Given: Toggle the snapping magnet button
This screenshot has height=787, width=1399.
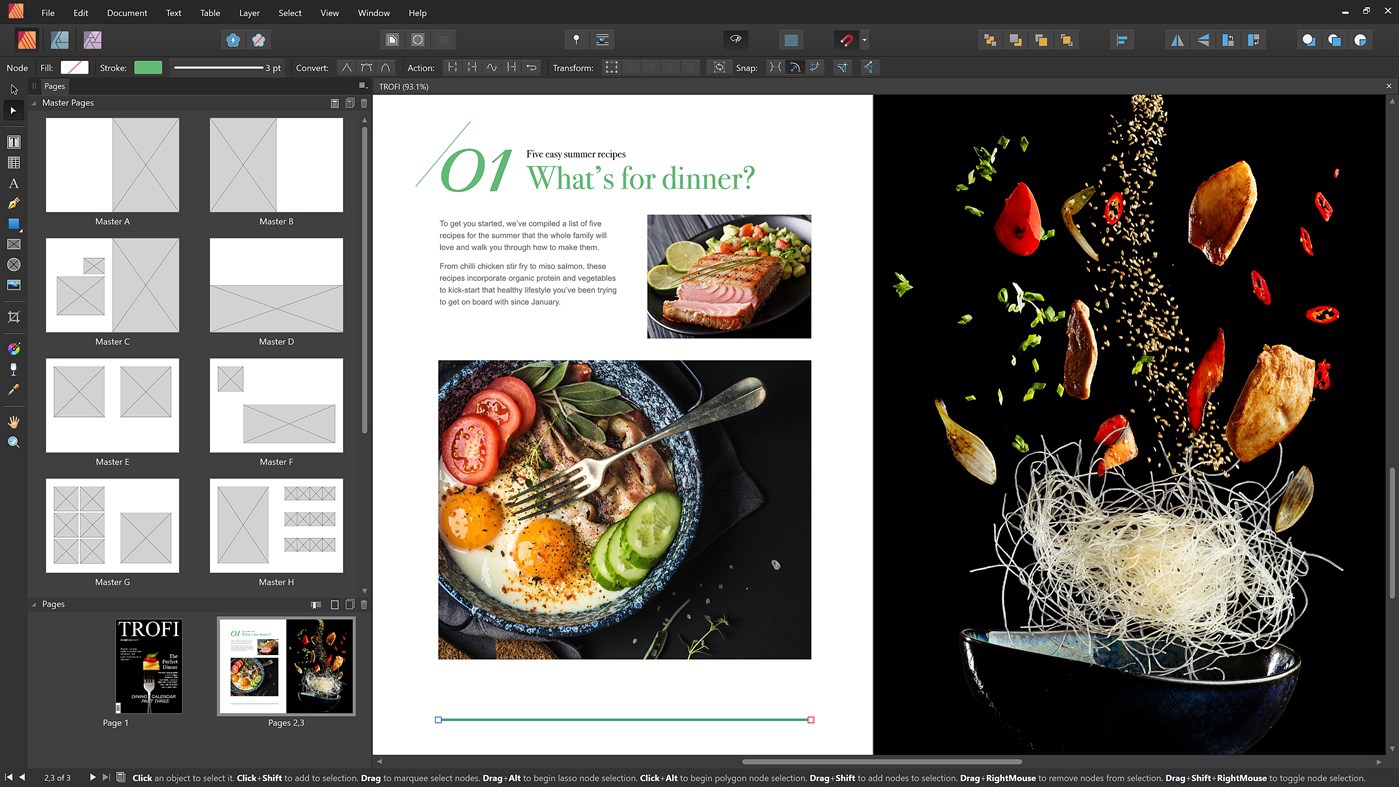Looking at the screenshot, I should click(x=846, y=40).
